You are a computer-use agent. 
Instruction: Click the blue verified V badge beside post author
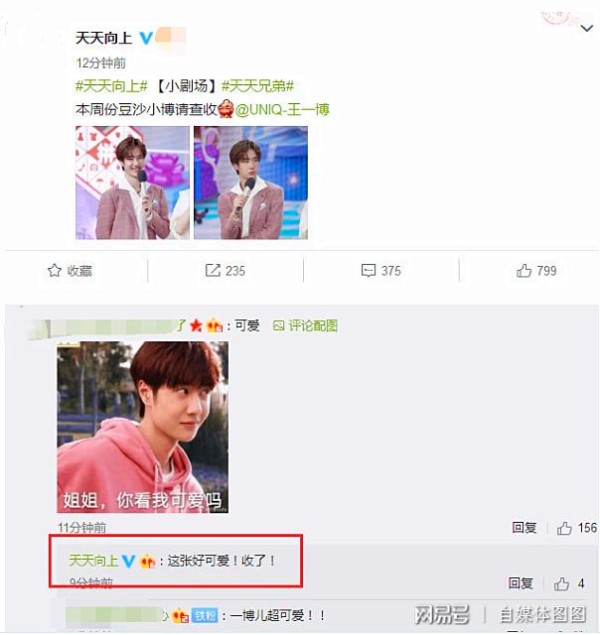pos(146,38)
